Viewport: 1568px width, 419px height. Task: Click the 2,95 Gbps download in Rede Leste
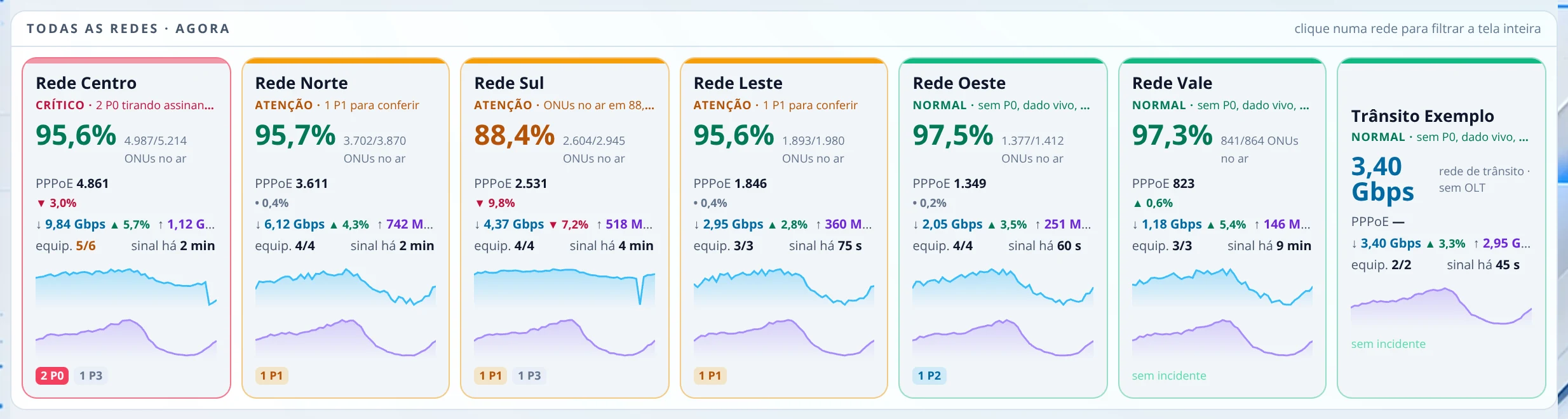point(728,224)
